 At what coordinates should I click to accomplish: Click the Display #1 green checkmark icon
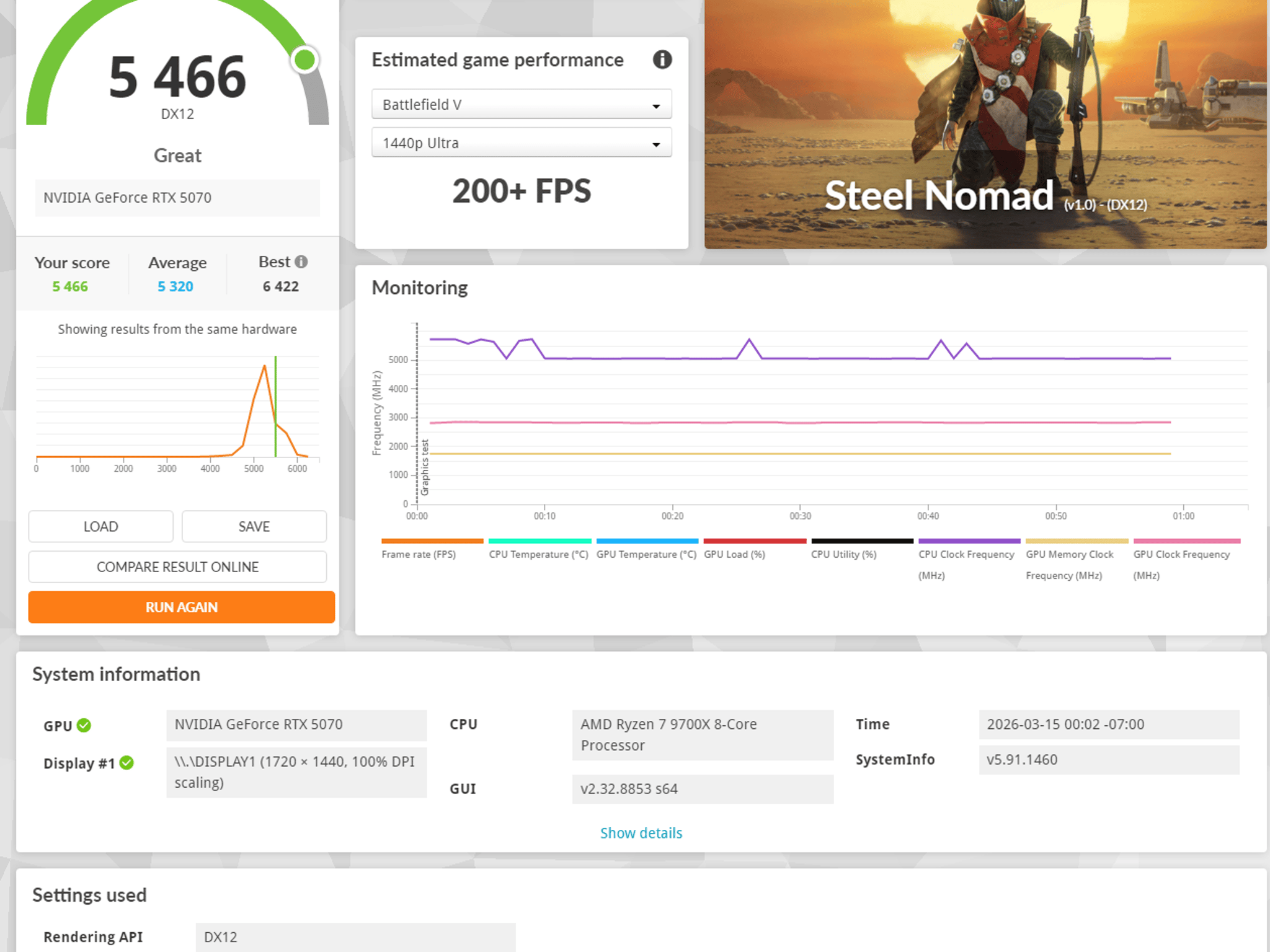pyautogui.click(x=127, y=763)
